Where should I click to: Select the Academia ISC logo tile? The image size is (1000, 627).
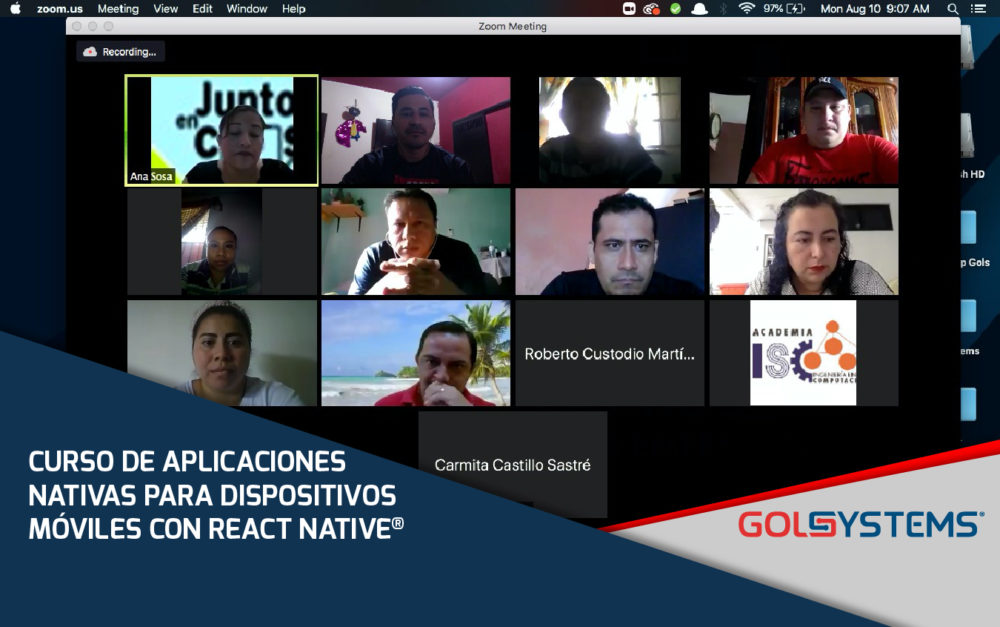tap(804, 353)
